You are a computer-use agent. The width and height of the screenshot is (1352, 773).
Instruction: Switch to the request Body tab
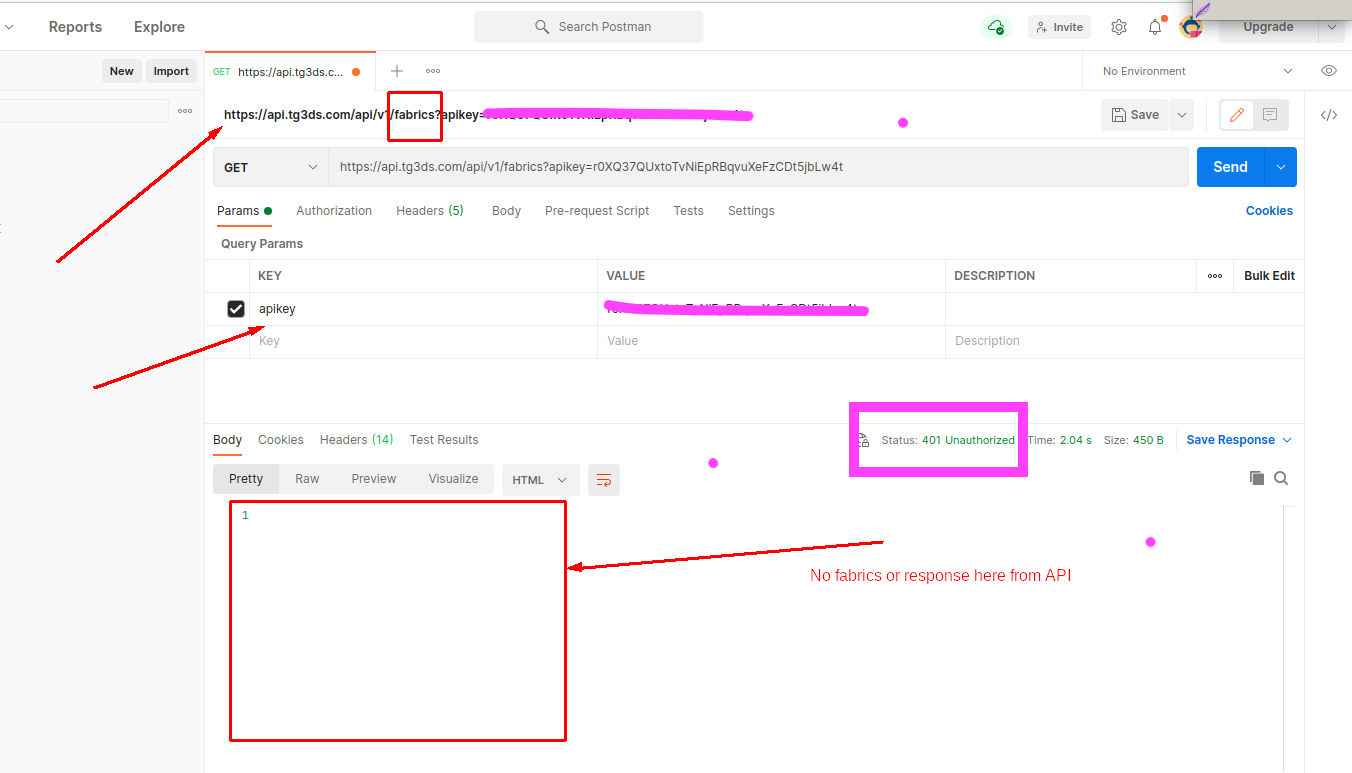click(x=506, y=211)
